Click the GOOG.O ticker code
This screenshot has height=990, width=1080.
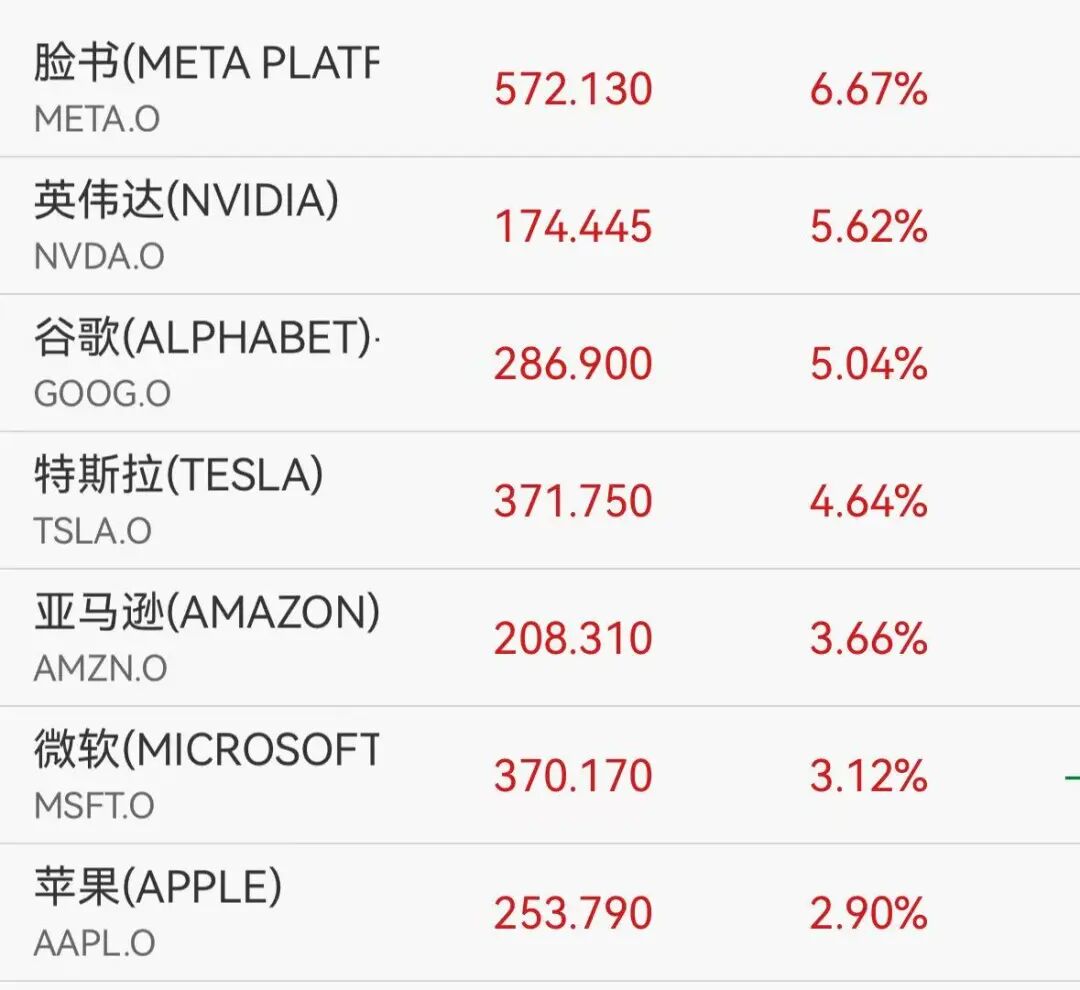tap(102, 394)
